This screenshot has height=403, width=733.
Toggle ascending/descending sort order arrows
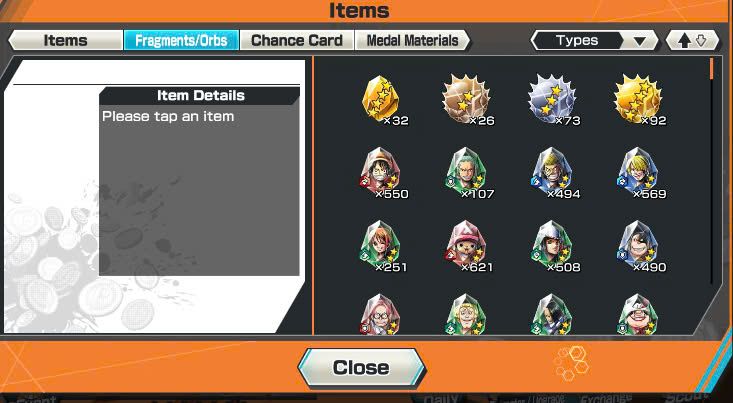[x=692, y=41]
